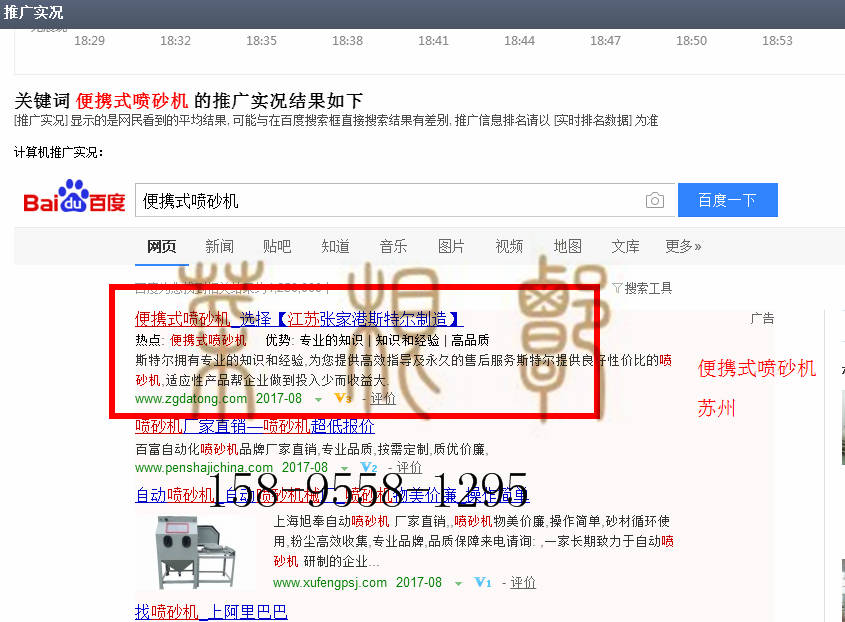Click the Baidu logo
Screen dimensions: 845x622
[x=74, y=197]
